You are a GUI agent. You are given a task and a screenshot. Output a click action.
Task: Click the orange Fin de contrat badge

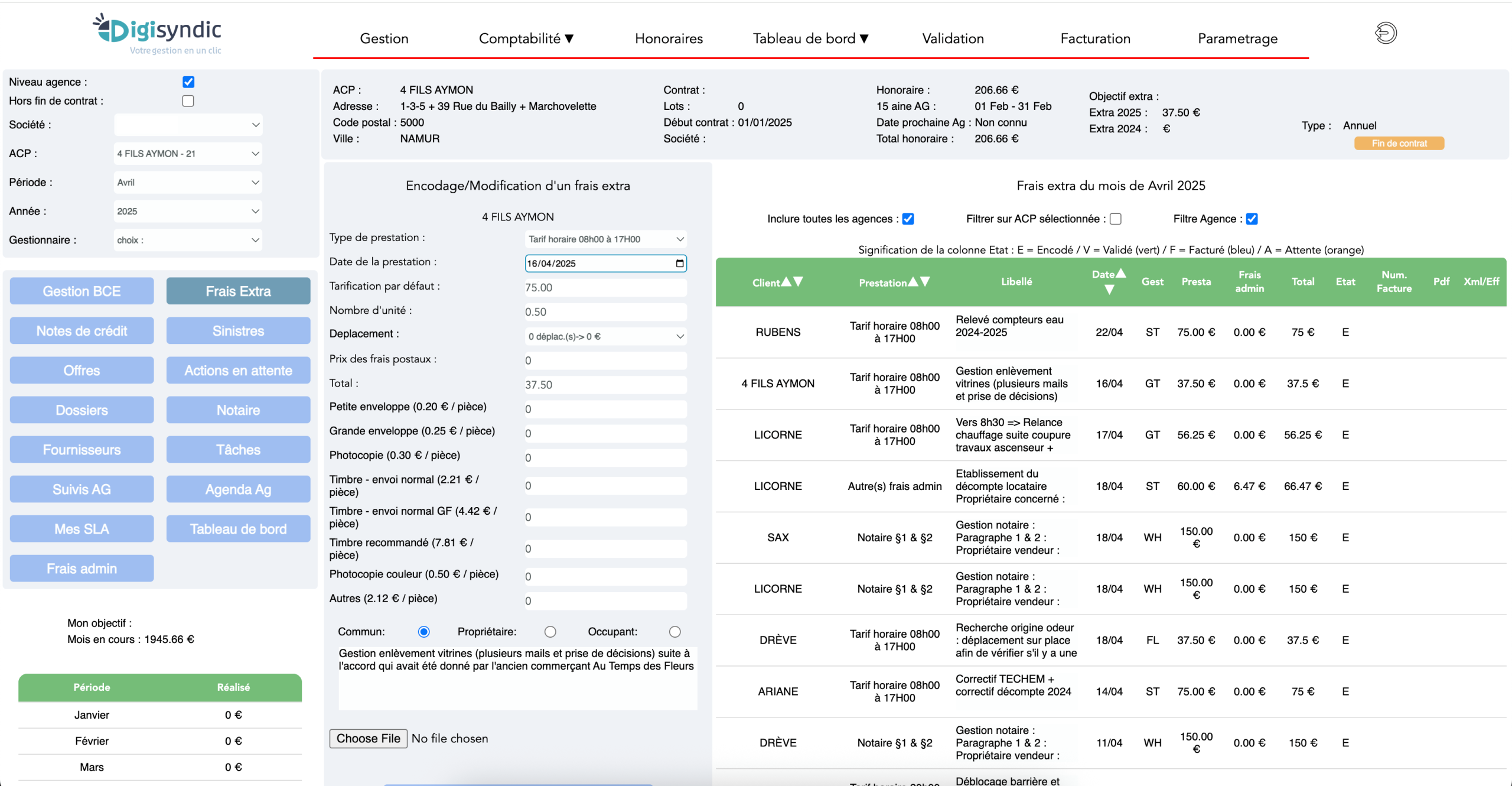[1399, 144]
